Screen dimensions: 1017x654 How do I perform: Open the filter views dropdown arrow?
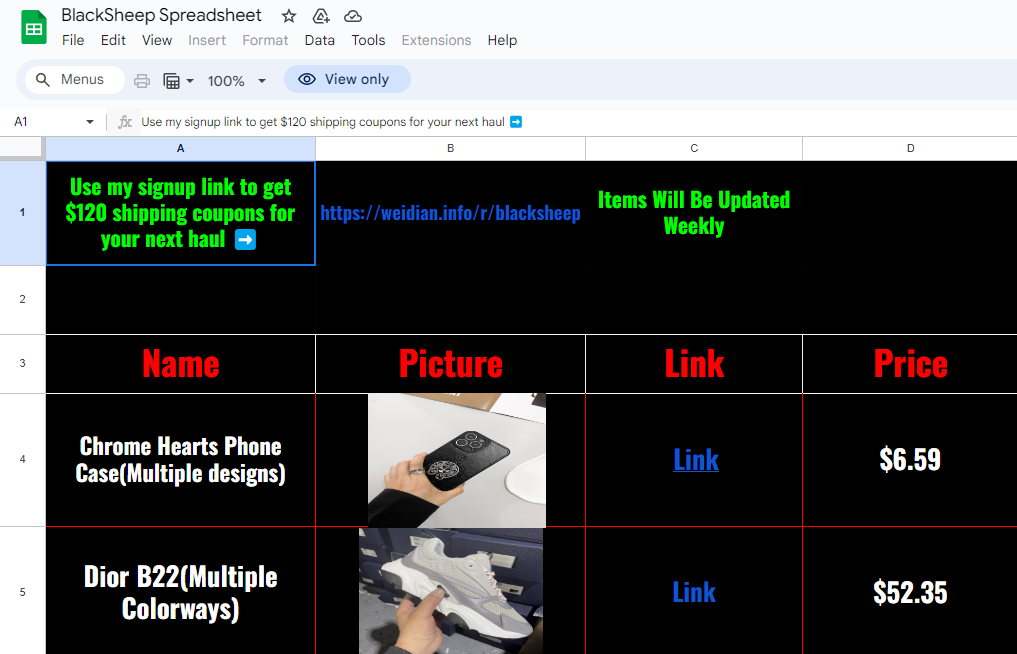click(190, 80)
